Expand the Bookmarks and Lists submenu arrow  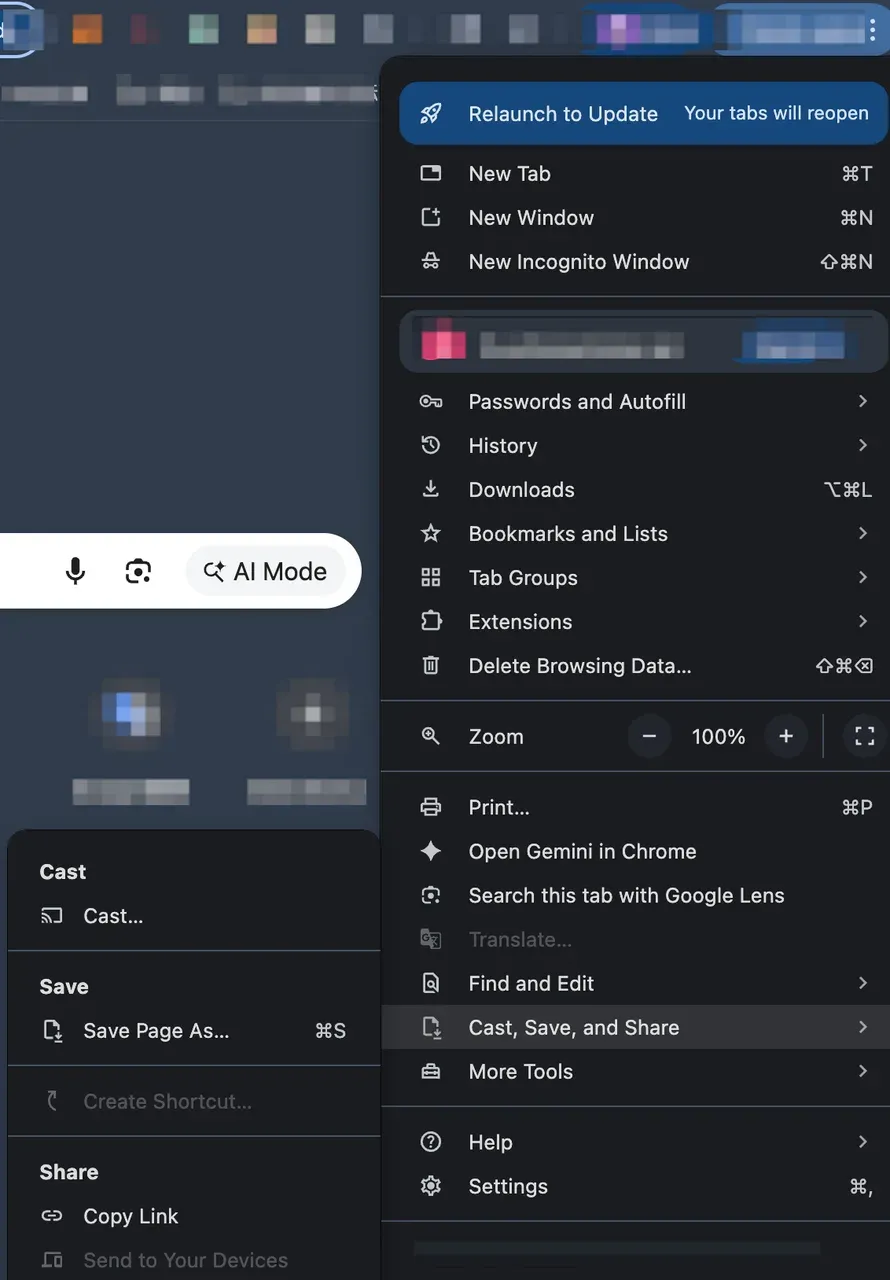[x=862, y=534]
